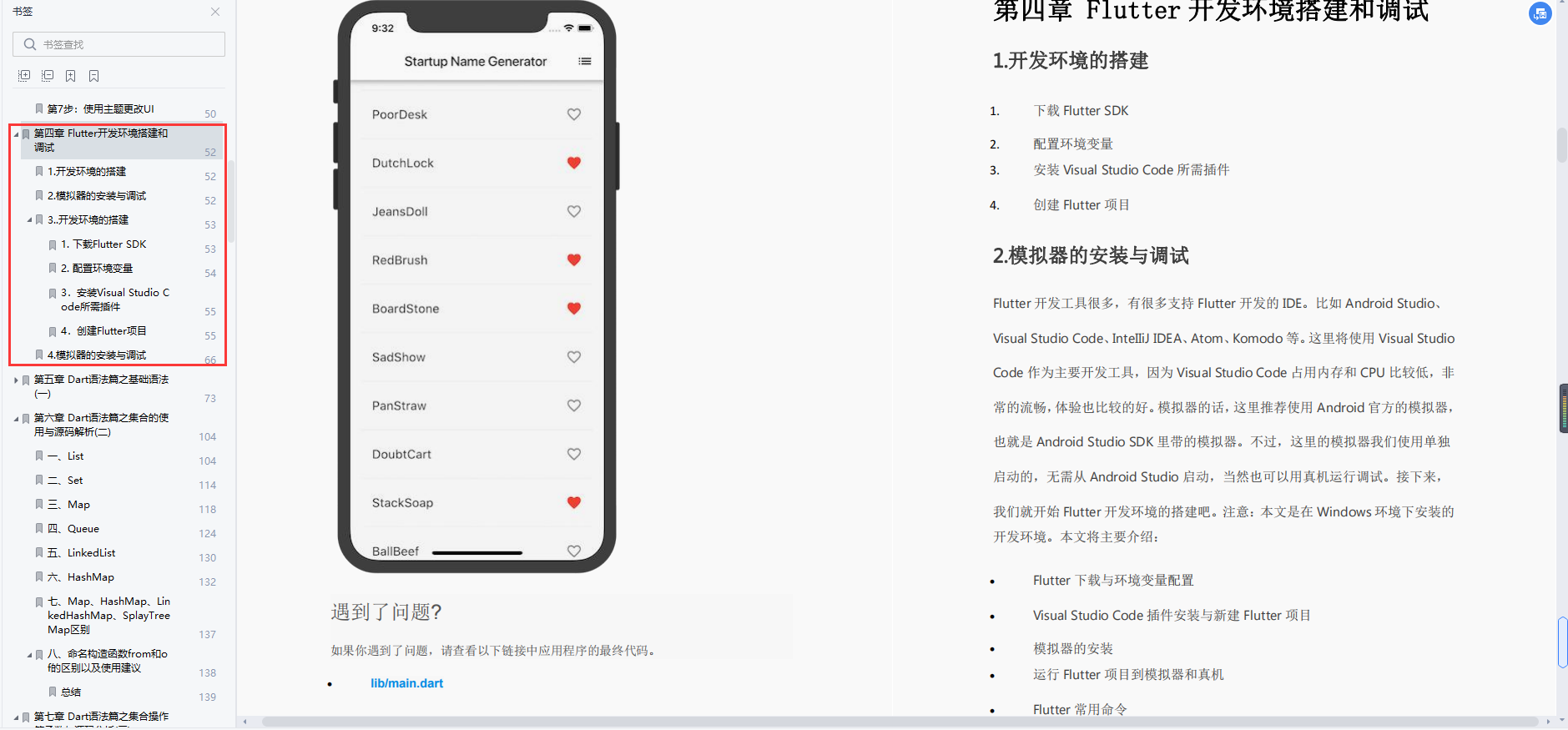Go to the 二、Set bookmark
The width and height of the screenshot is (1568, 730).
click(65, 481)
